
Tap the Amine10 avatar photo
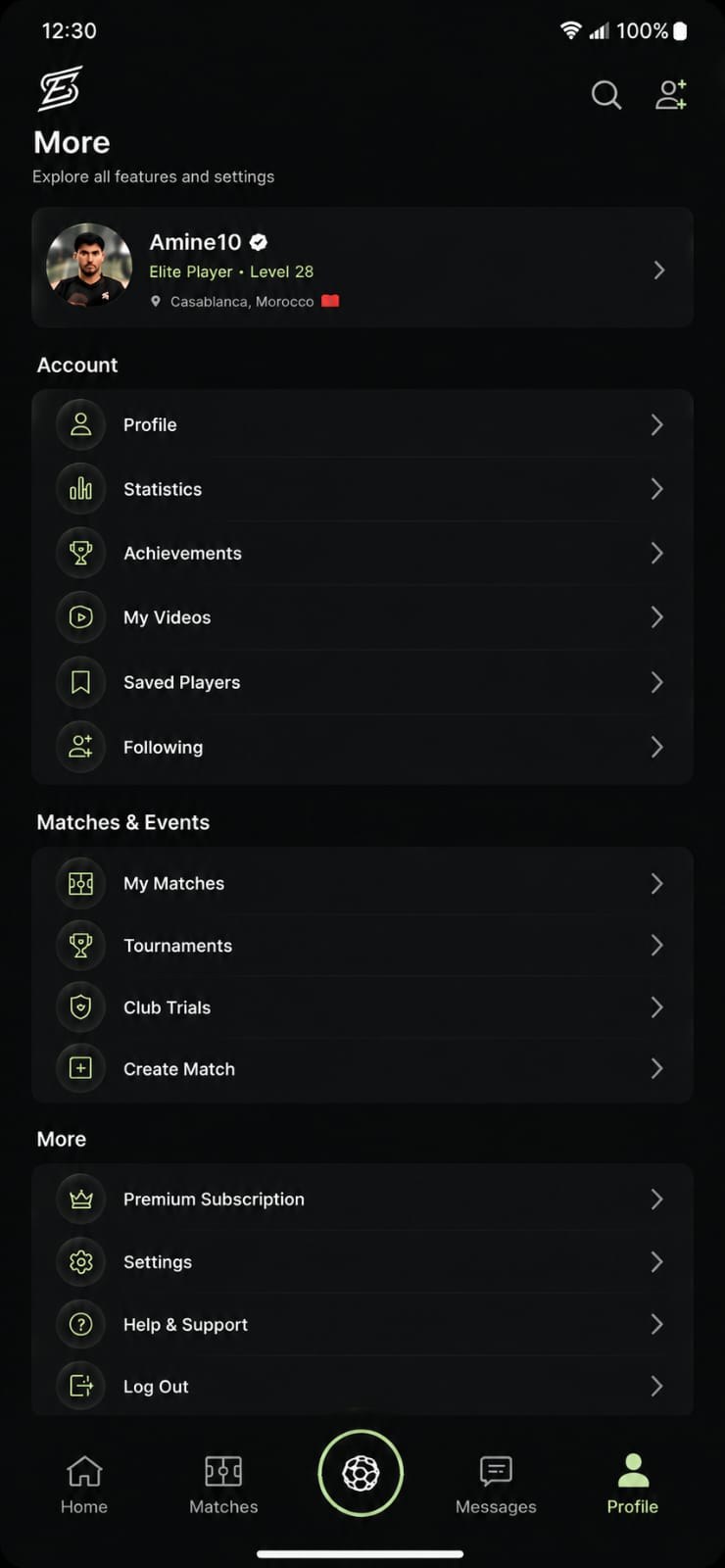click(89, 266)
